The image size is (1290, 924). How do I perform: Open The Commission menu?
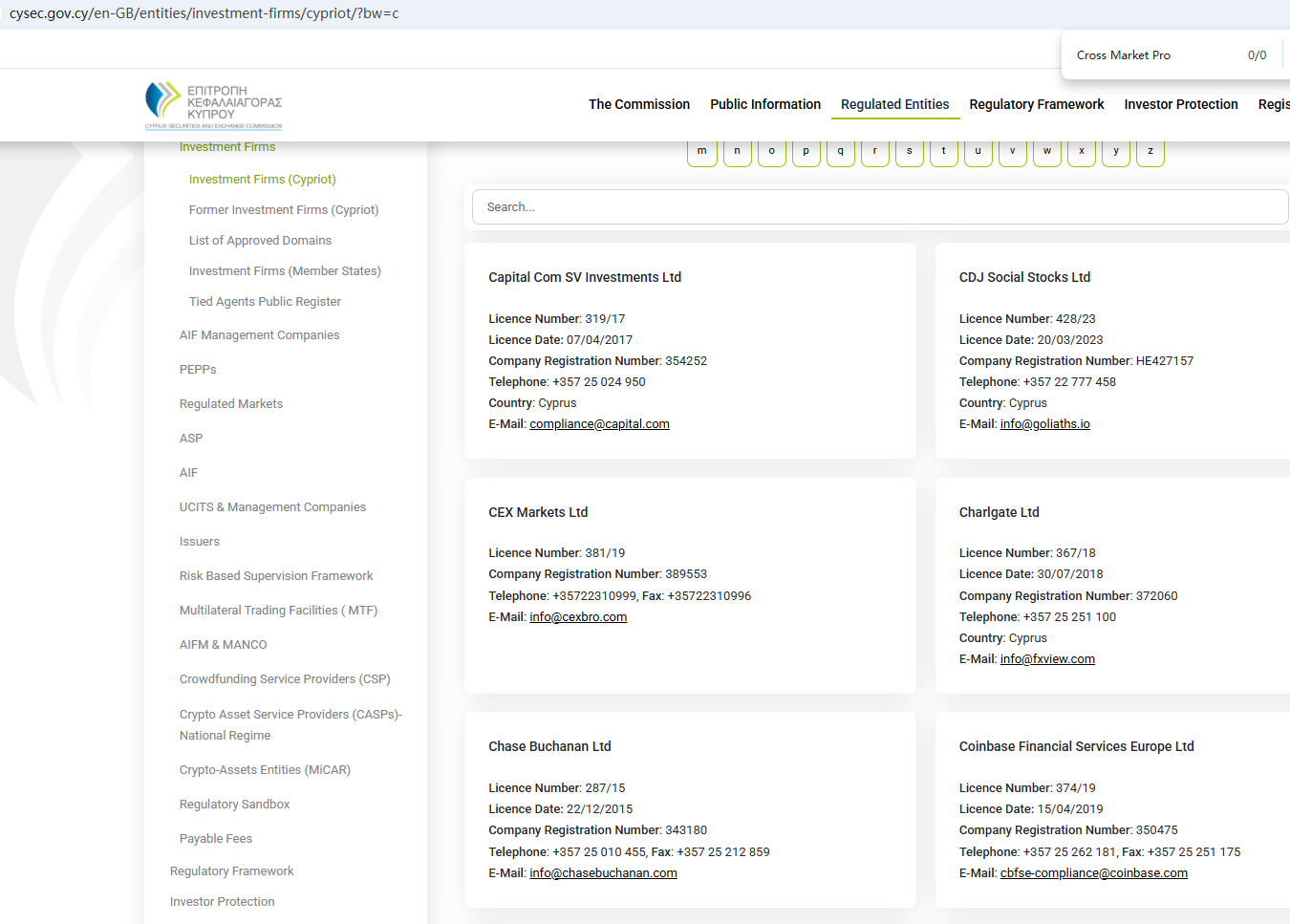point(639,104)
